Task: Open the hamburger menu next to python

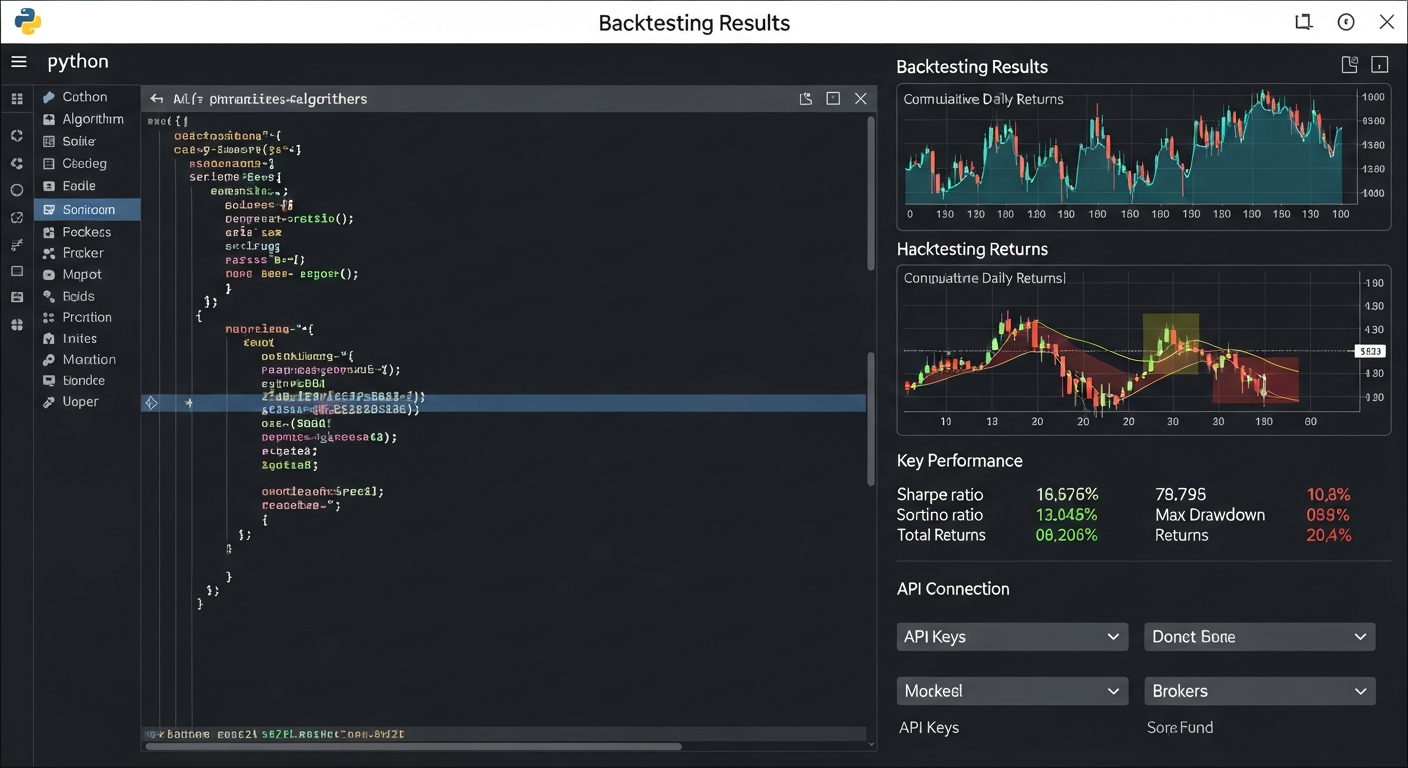Action: pos(18,61)
